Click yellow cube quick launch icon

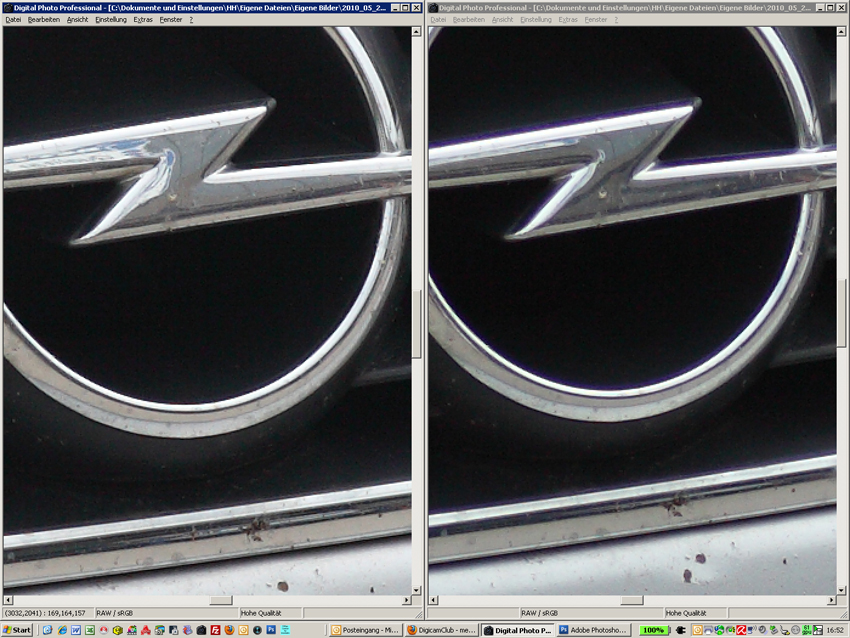pos(118,630)
